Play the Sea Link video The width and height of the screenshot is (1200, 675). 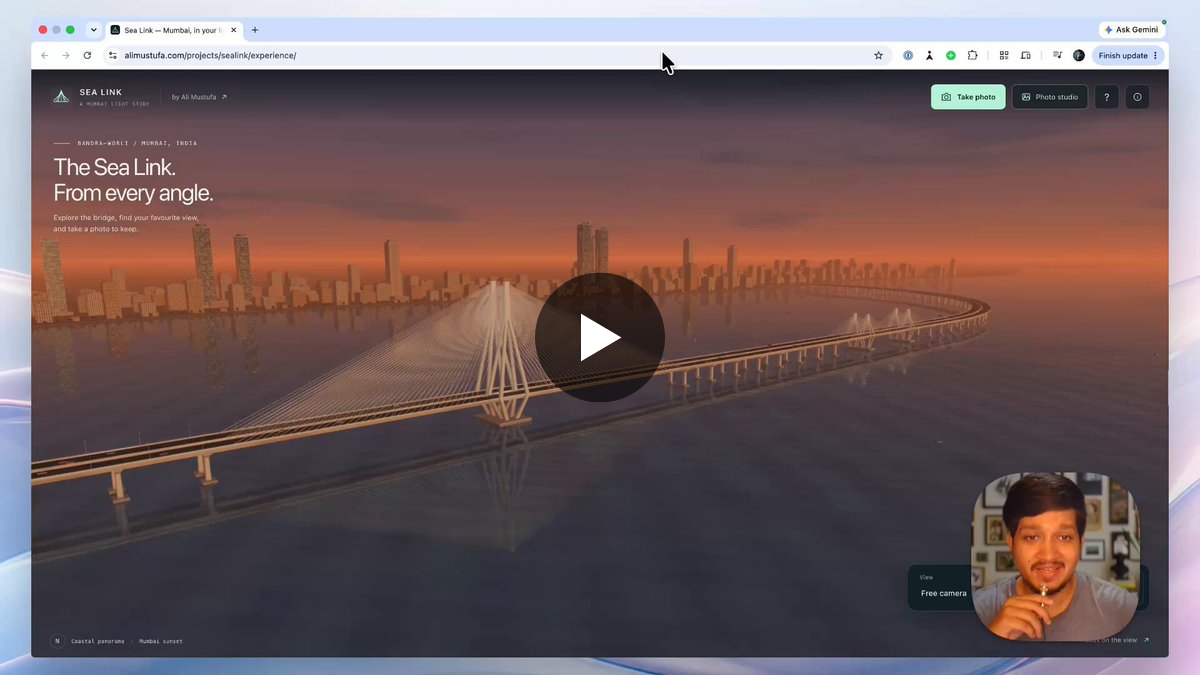[x=600, y=338]
